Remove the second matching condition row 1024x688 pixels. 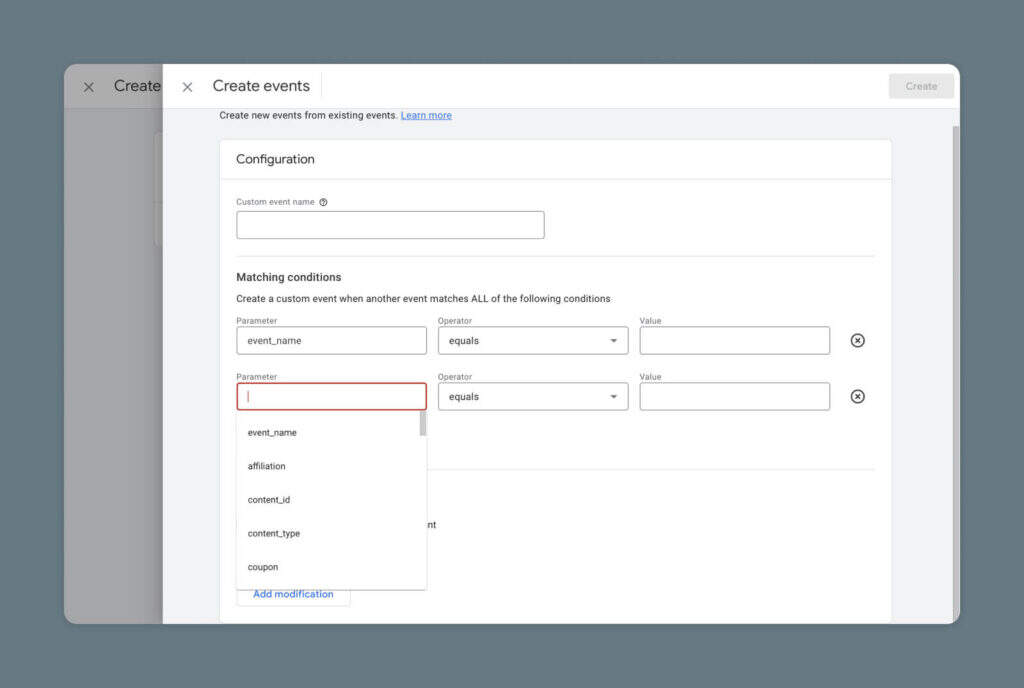pyautogui.click(x=857, y=397)
